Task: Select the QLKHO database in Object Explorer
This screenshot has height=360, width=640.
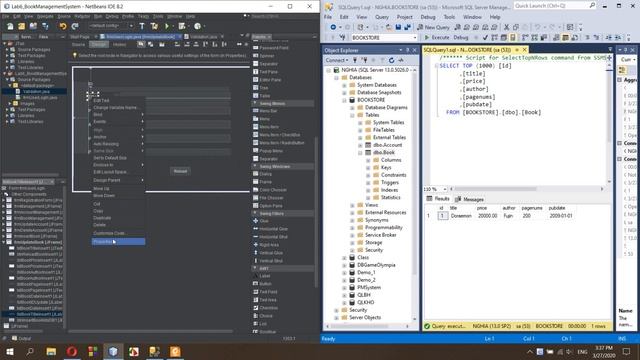Action: (365, 302)
